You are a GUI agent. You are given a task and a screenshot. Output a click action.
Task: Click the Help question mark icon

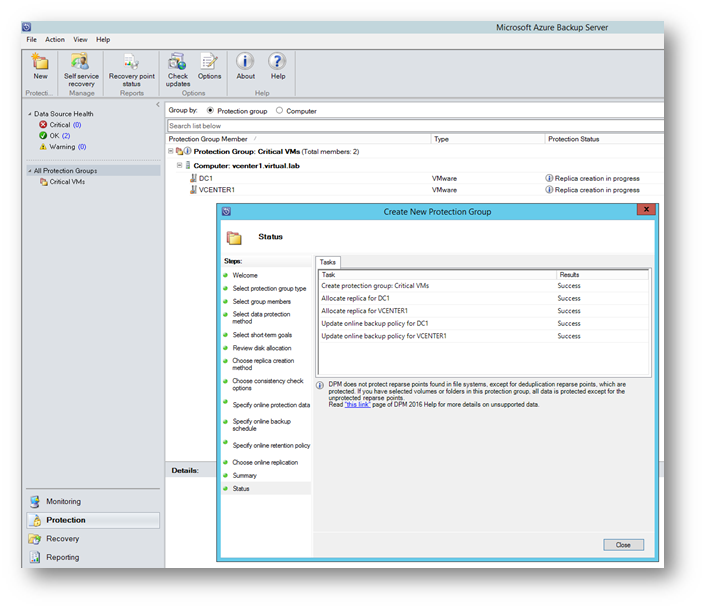pos(277,61)
